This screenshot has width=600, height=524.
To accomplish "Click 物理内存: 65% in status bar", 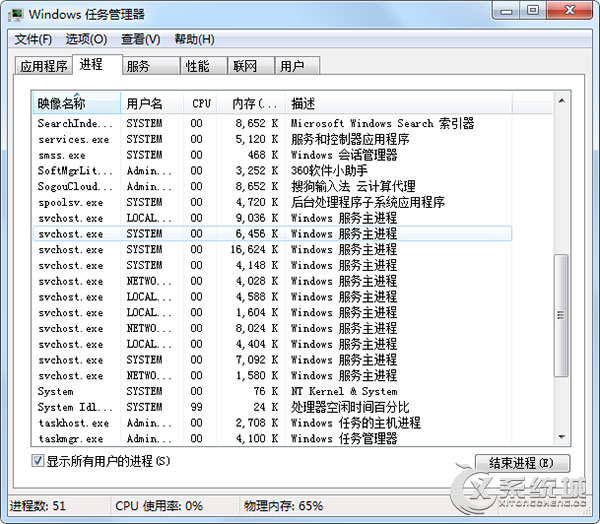I will 284,506.
